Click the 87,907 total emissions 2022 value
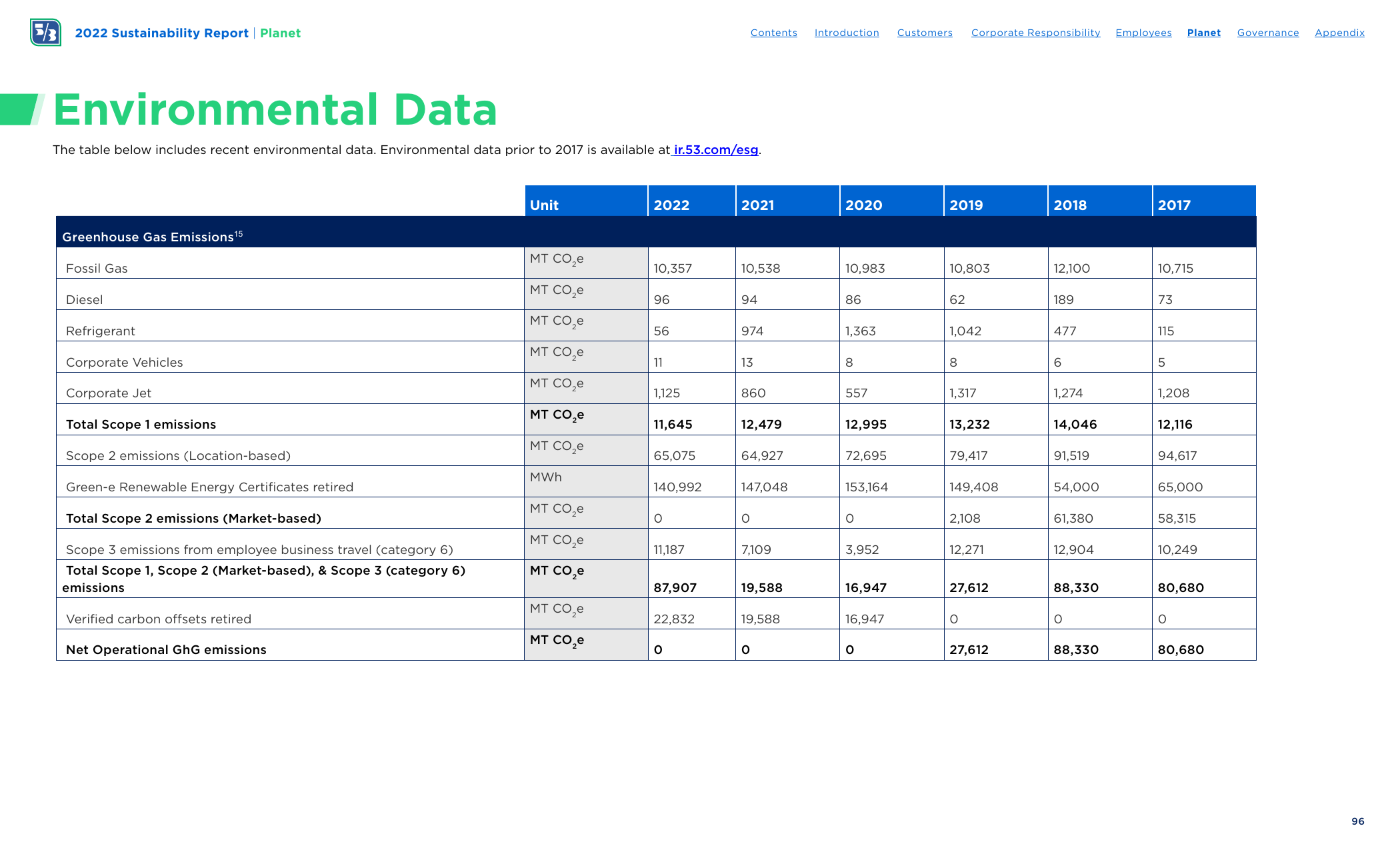Viewport: 1400px width, 850px height. click(x=675, y=588)
